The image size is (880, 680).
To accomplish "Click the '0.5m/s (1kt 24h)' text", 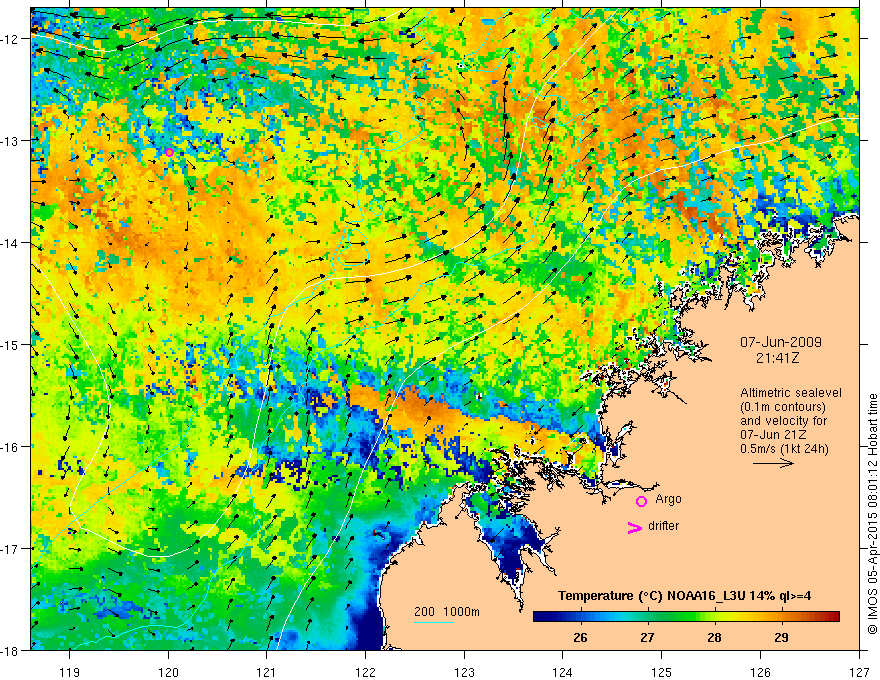I will pyautogui.click(x=784, y=449).
